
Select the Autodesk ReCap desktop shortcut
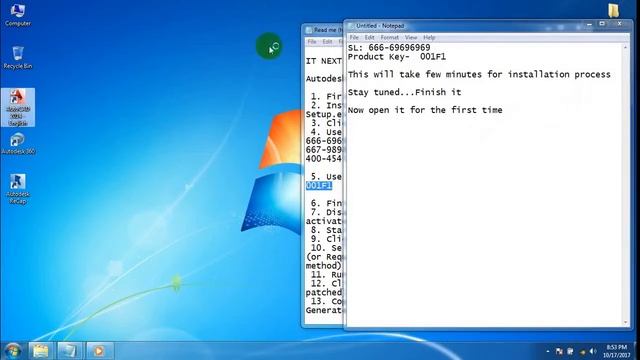(18, 189)
